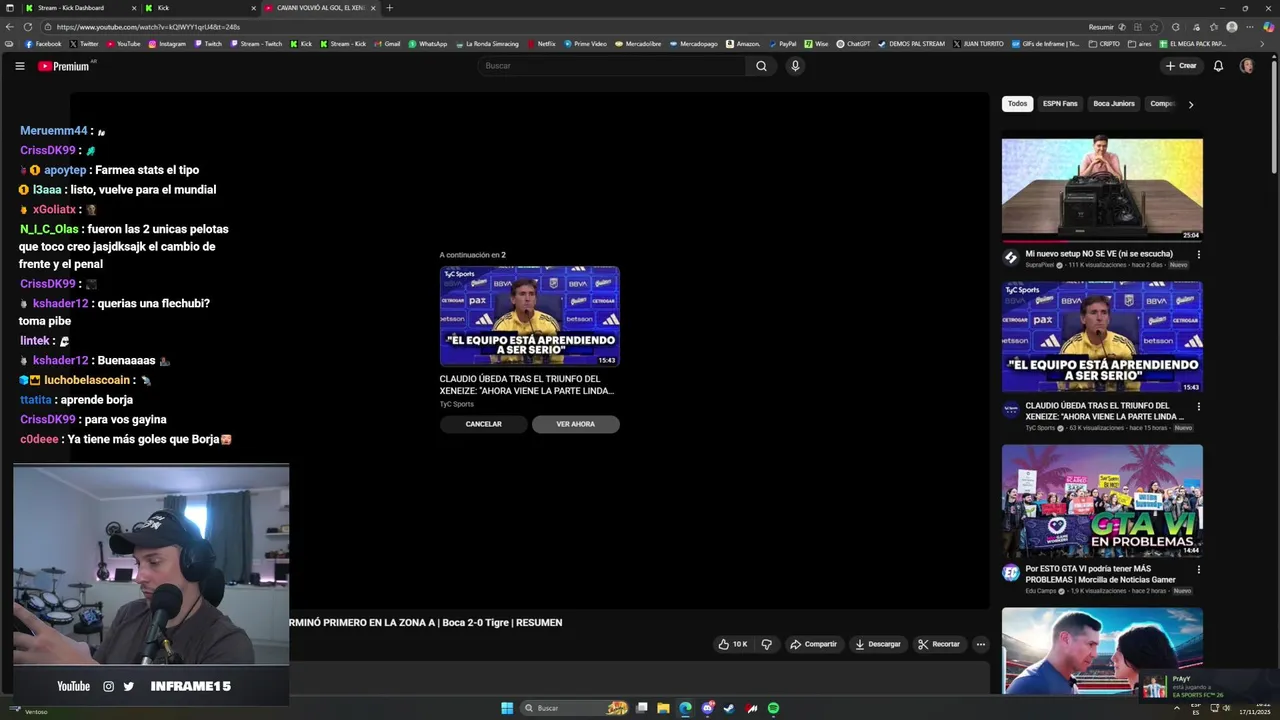Go to the YouTube Premium home logo
Screen dimensions: 1280x720
[64, 66]
